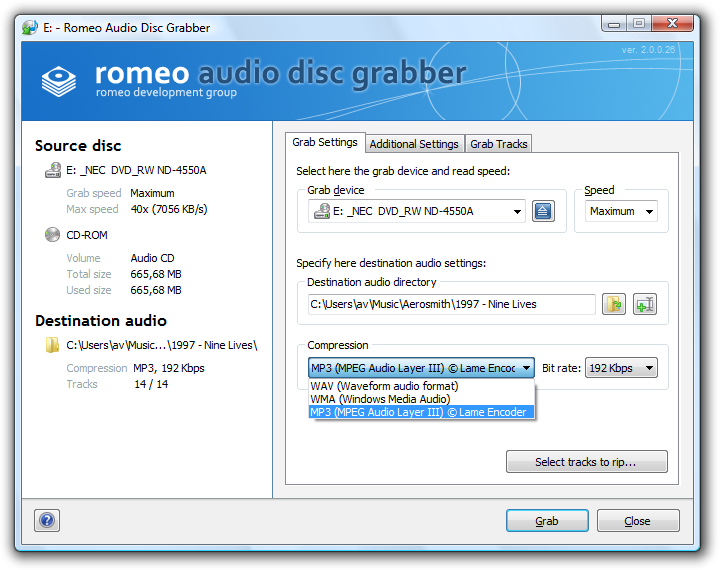Start ripping with the Grab button
This screenshot has width=720, height=570.
(x=547, y=521)
